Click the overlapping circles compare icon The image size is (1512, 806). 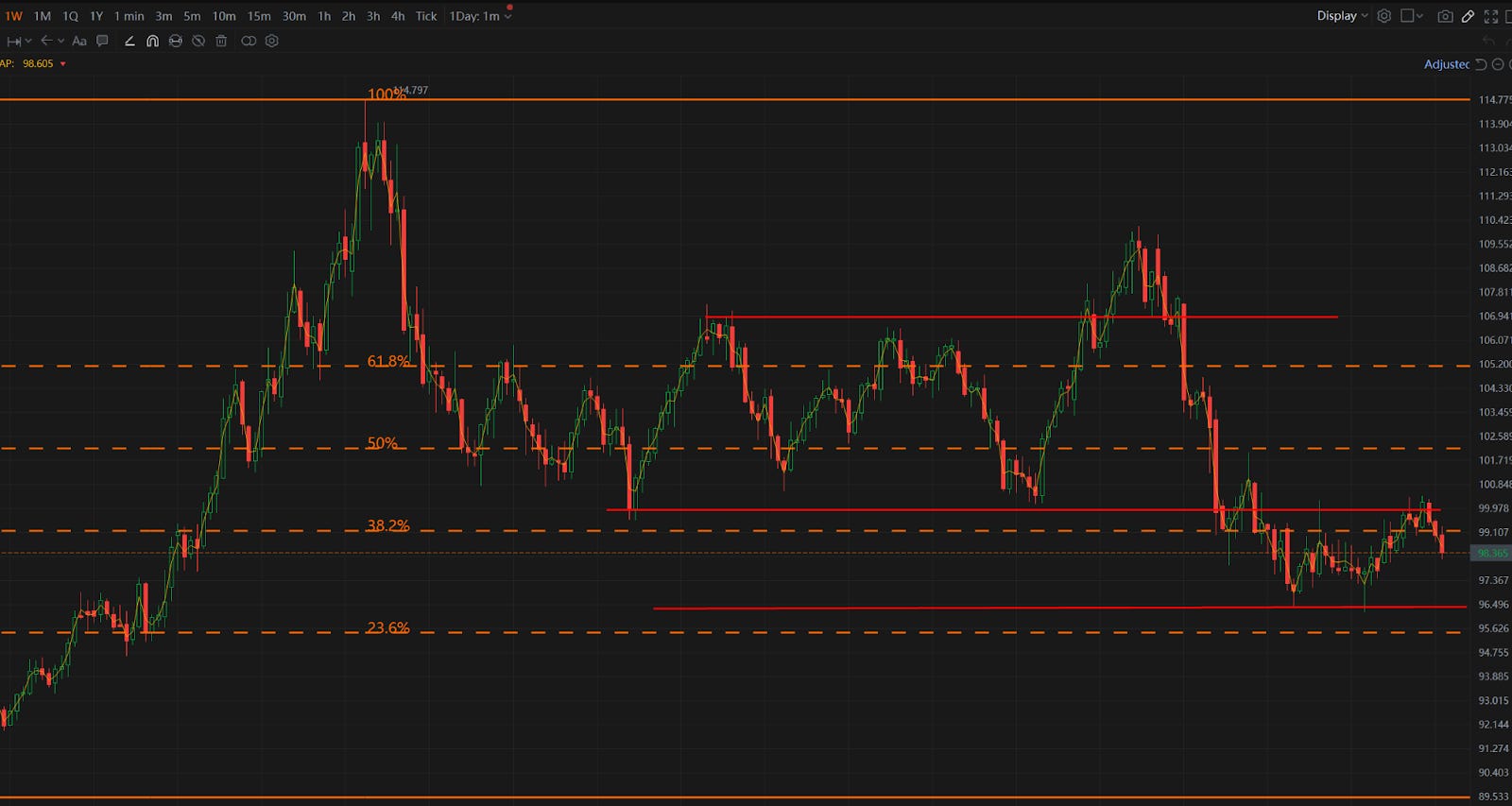(x=249, y=41)
